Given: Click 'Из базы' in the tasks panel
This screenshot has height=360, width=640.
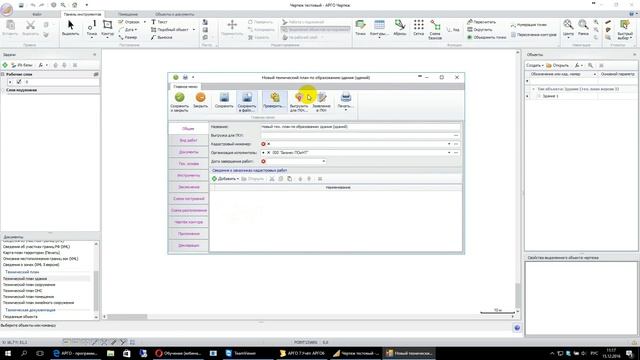Looking at the screenshot, I should (21, 65).
